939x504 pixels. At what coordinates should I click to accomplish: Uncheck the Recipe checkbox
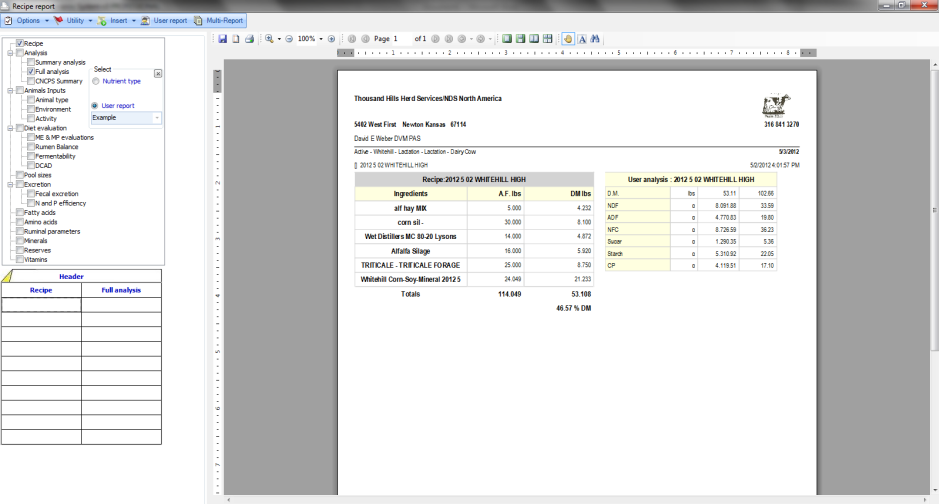20,44
